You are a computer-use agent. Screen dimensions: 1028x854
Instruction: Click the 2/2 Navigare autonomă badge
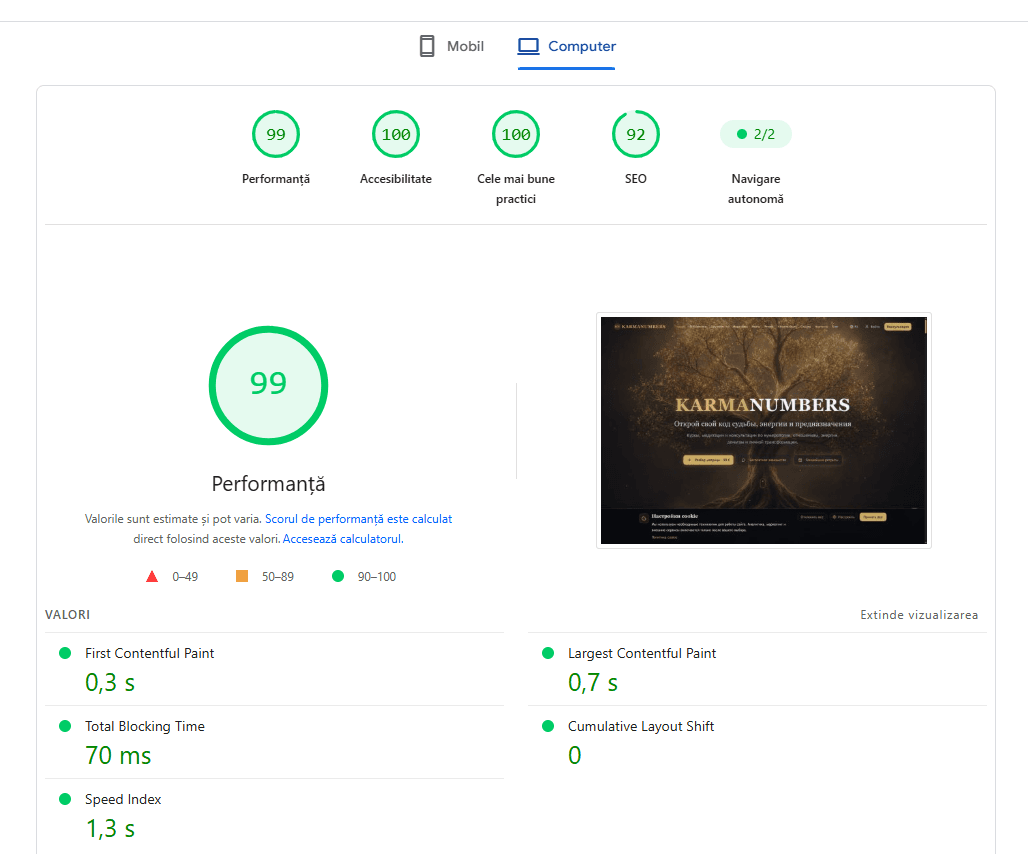click(756, 134)
